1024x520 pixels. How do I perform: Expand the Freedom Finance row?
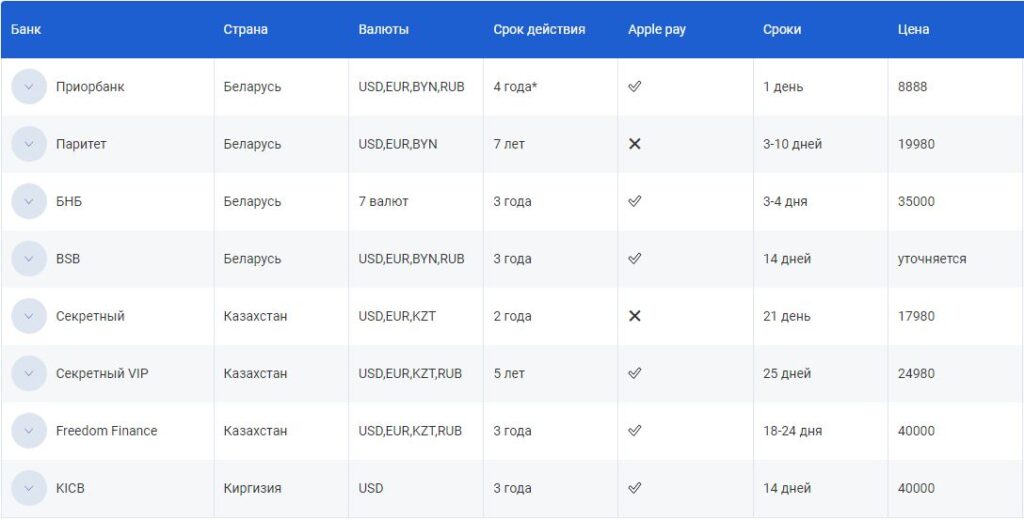(x=29, y=431)
